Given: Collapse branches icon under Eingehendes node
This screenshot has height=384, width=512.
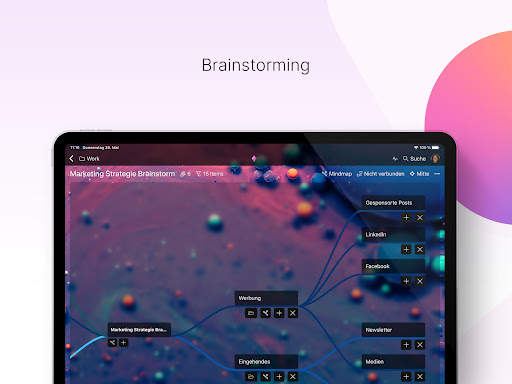Looking at the screenshot, I should (x=265, y=377).
